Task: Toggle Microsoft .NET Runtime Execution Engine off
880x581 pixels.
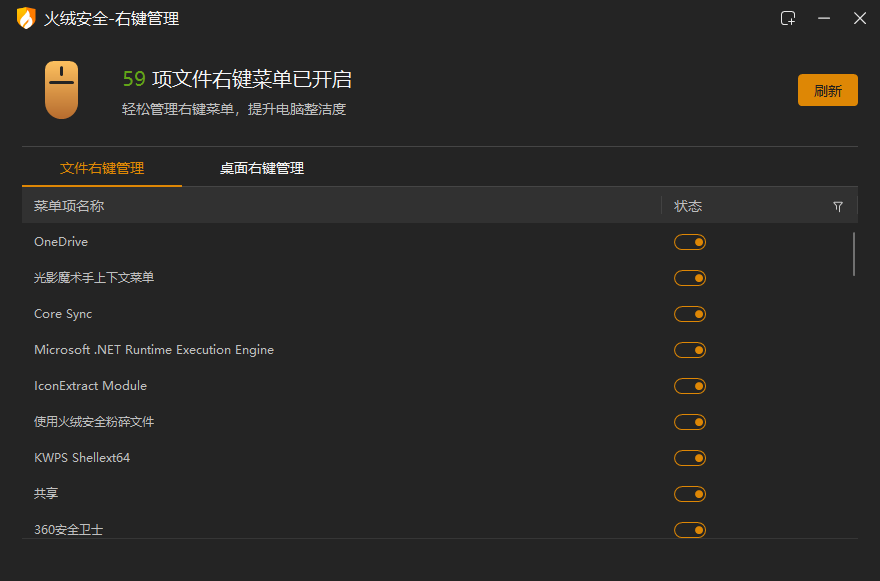Action: pyautogui.click(x=689, y=349)
